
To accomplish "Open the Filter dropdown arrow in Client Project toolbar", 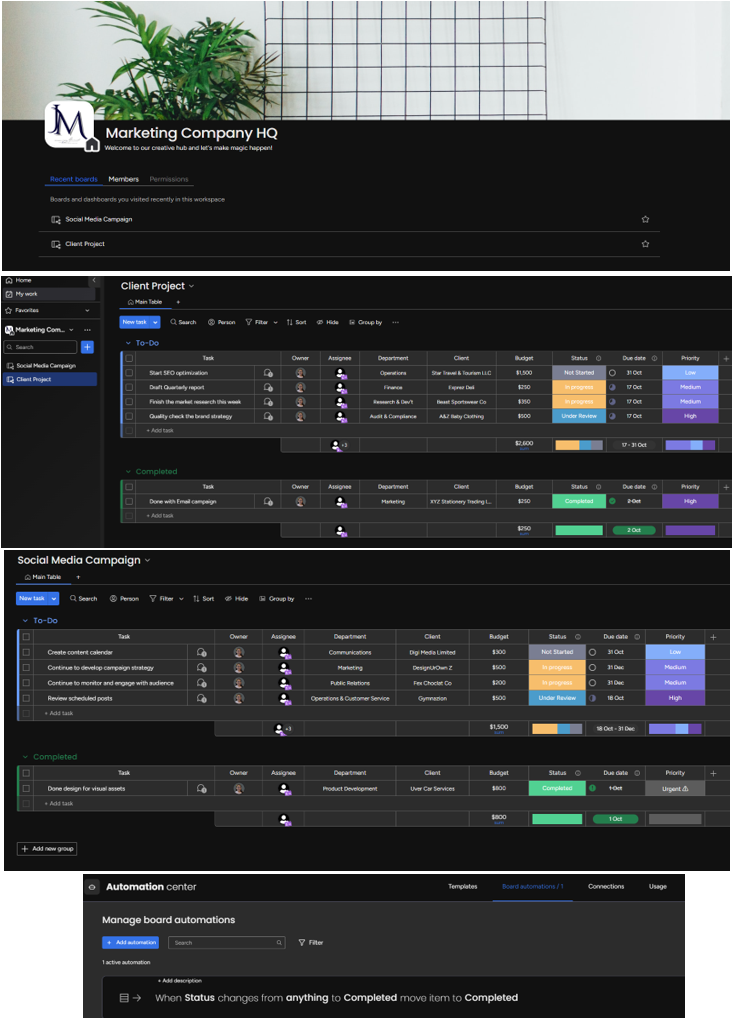I will [x=275, y=323].
